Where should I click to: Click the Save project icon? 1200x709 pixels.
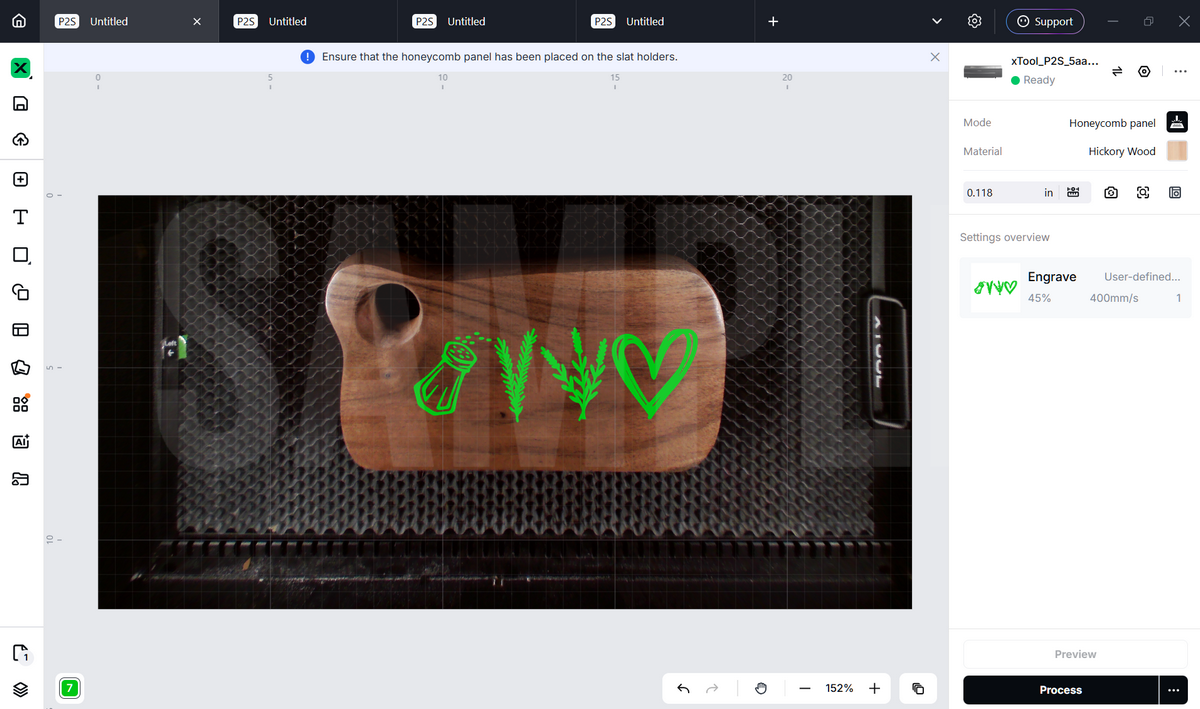(20, 104)
